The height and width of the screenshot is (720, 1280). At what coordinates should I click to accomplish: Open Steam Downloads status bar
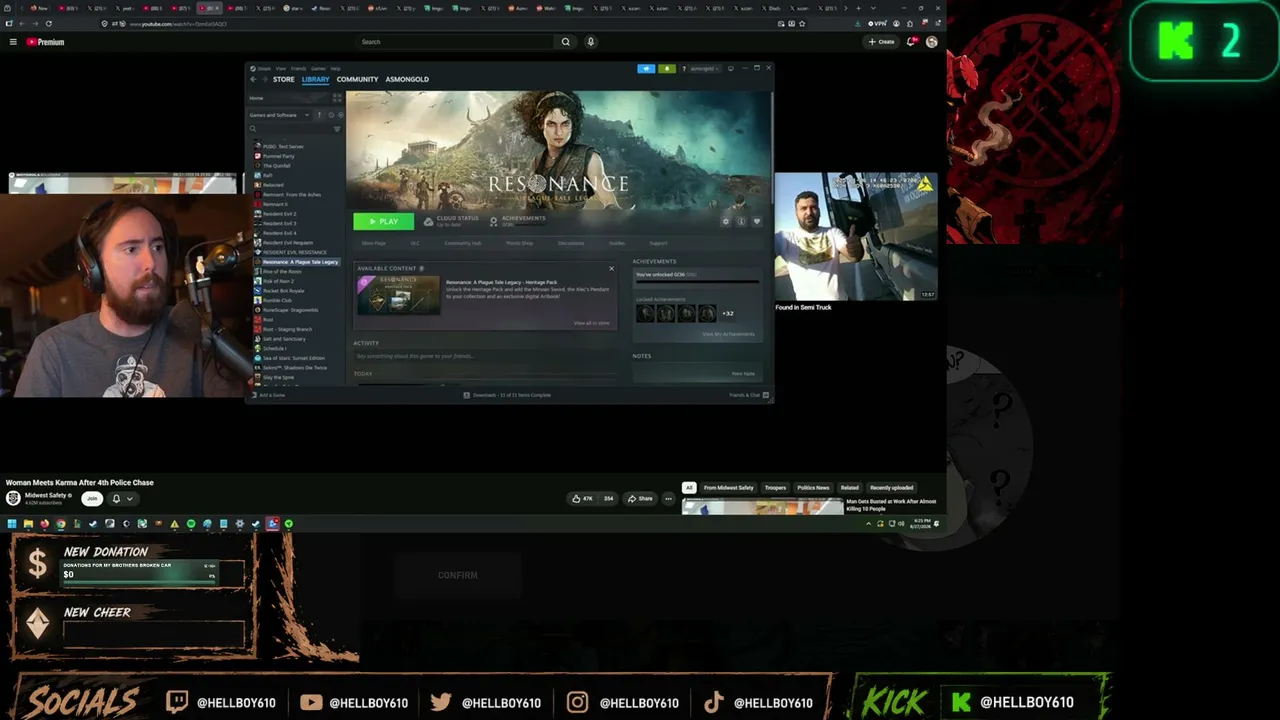508,395
